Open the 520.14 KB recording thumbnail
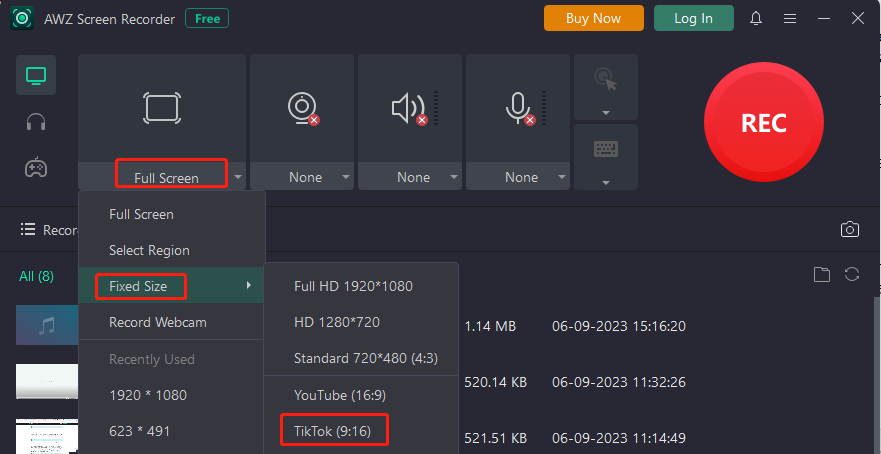881x454 pixels. point(47,381)
